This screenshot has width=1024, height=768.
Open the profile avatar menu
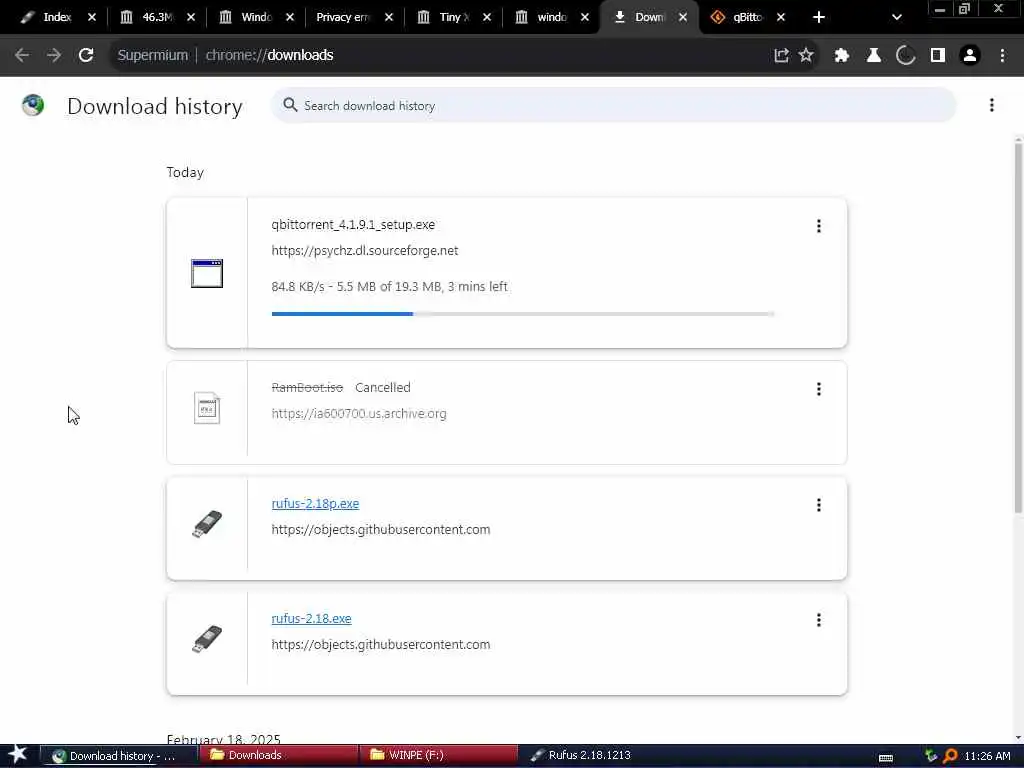point(970,56)
